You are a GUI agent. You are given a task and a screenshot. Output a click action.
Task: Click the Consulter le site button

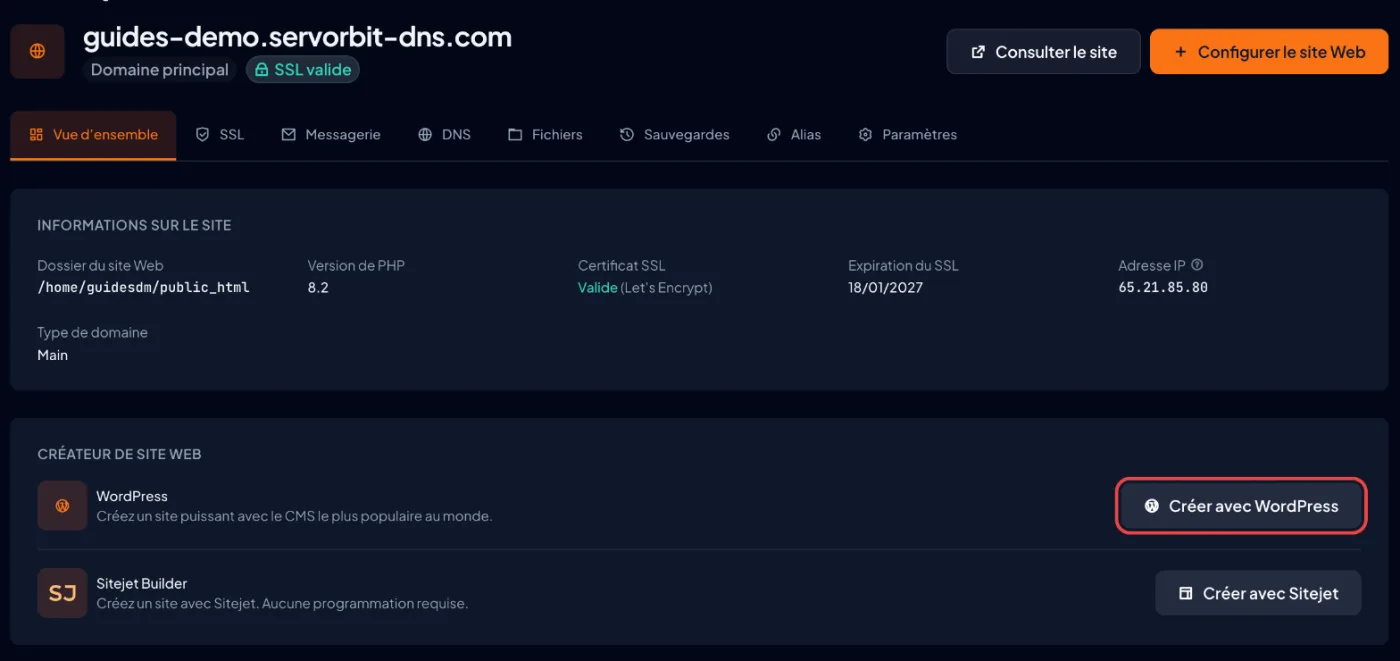coord(1044,52)
